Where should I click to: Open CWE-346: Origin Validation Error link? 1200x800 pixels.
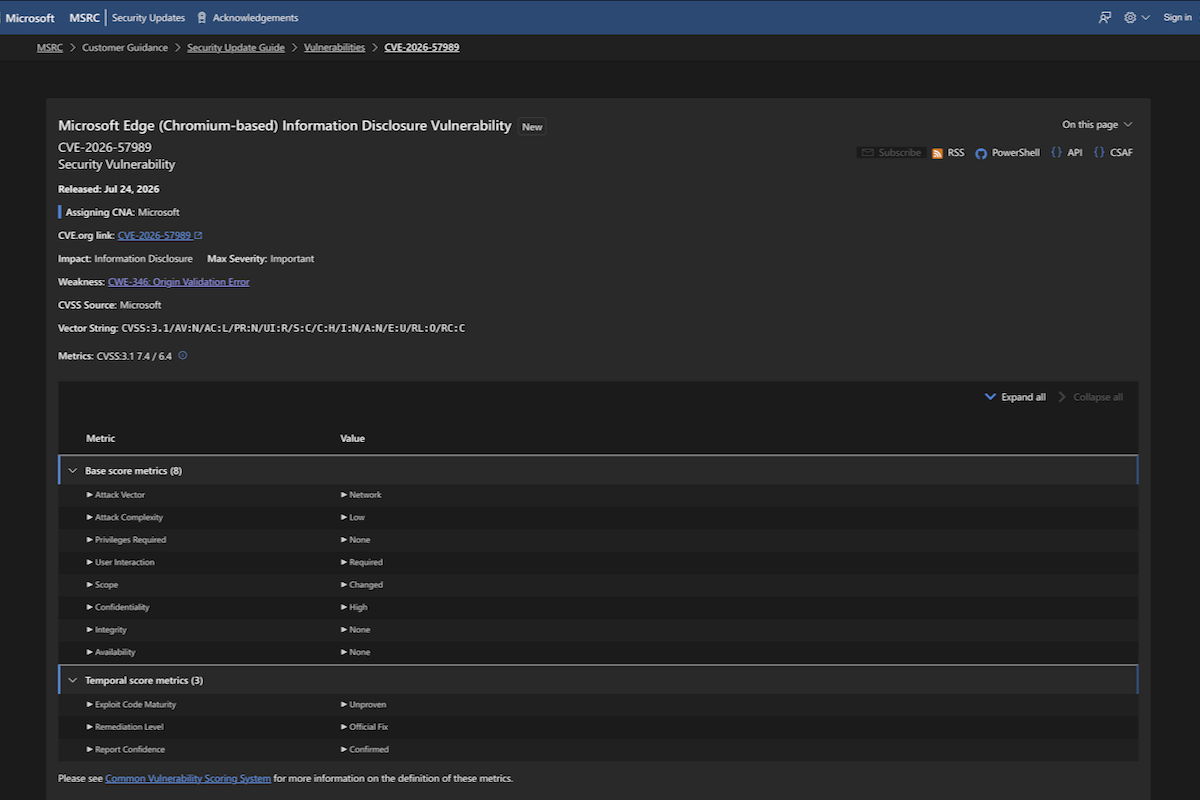pyautogui.click(x=179, y=282)
